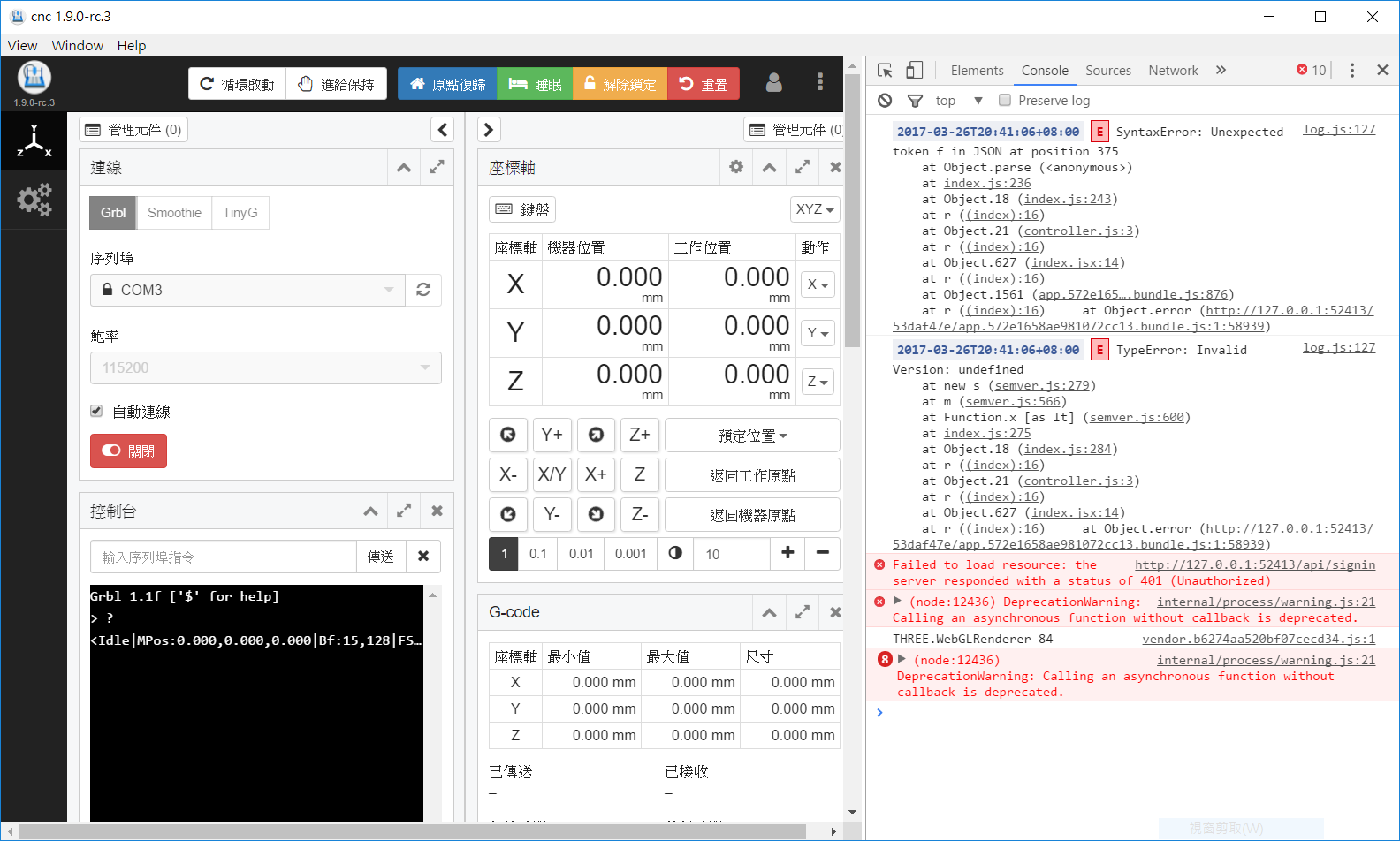Image resolution: width=1400 pixels, height=841 pixels.
Task: Open the XYZ axes dropdown
Action: click(814, 209)
